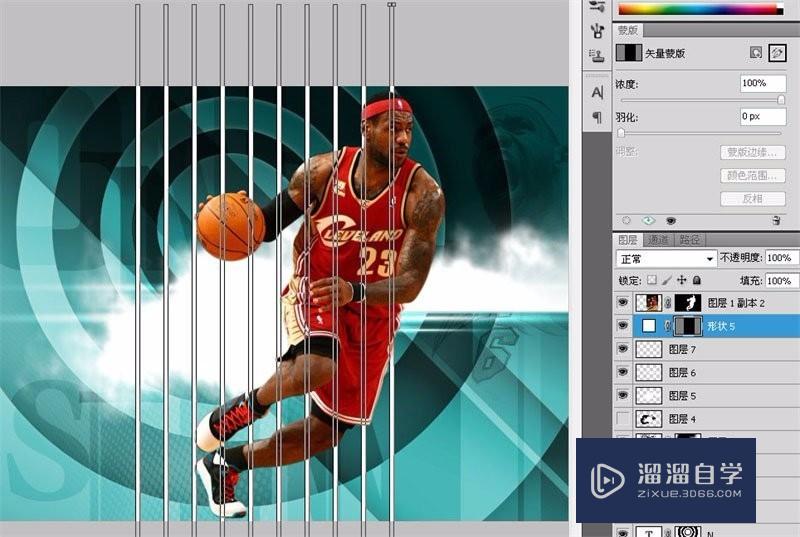Select the layer named 图层 4
The width and height of the screenshot is (800, 537).
pos(682,419)
